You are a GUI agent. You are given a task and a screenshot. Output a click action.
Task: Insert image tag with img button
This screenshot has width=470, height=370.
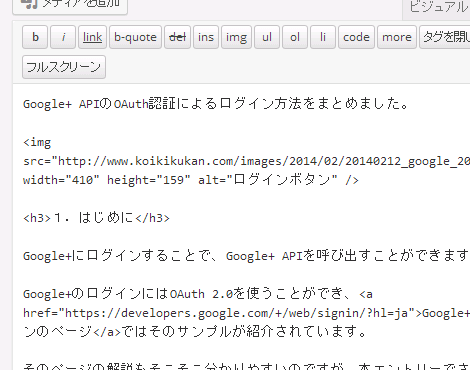[x=236, y=37]
